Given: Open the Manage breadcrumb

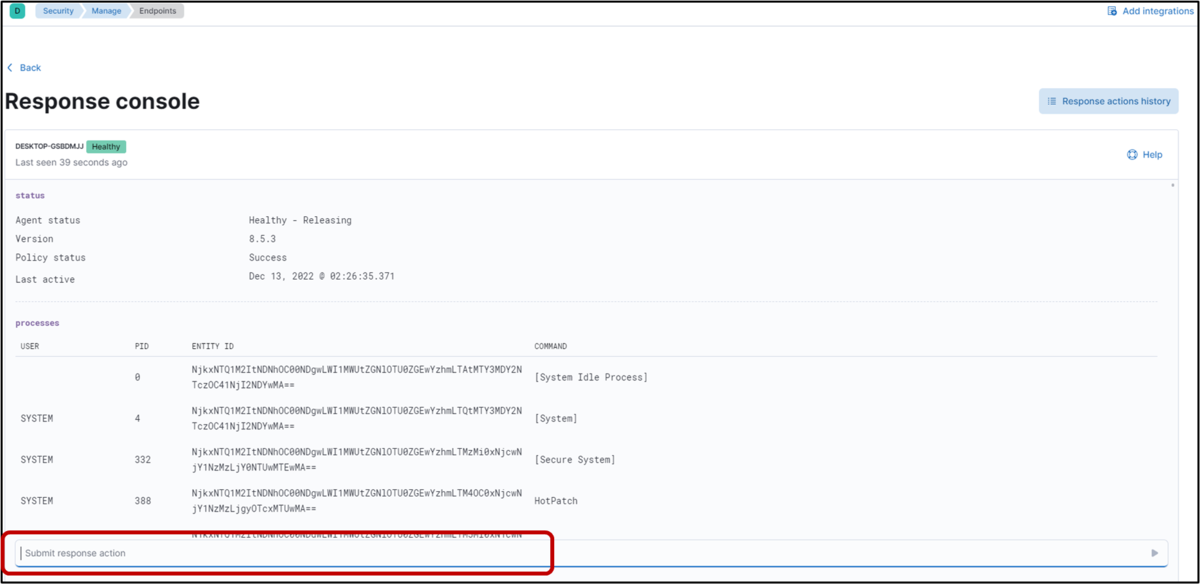Looking at the screenshot, I should tap(106, 10).
